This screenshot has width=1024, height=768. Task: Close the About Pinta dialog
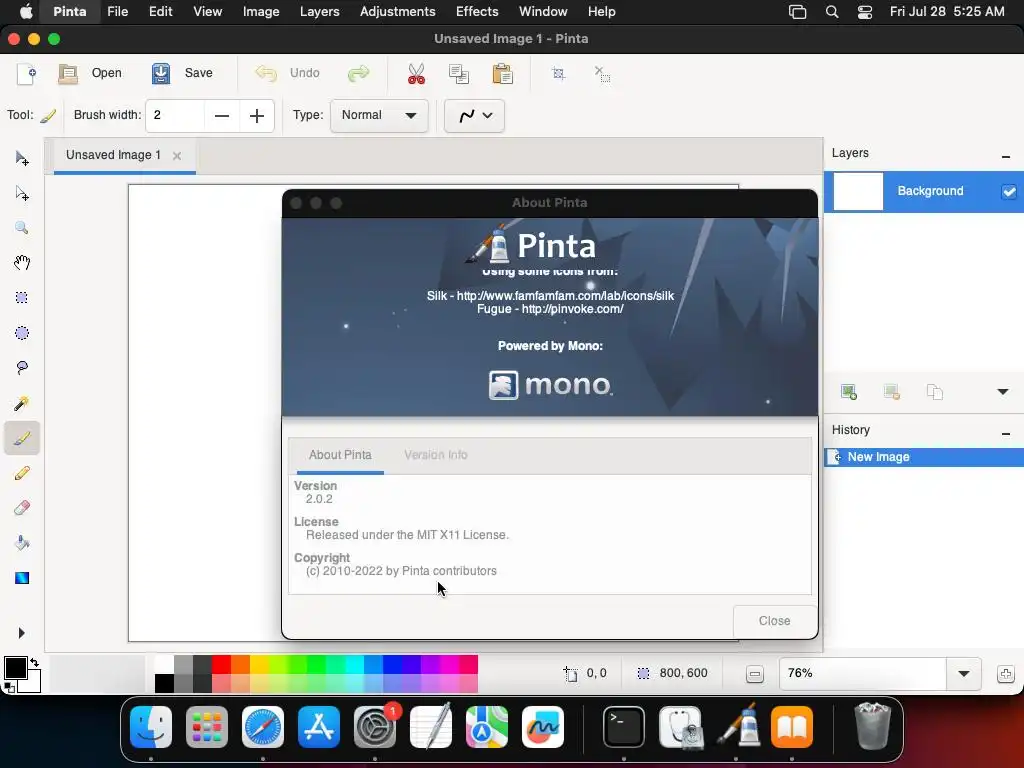point(775,621)
